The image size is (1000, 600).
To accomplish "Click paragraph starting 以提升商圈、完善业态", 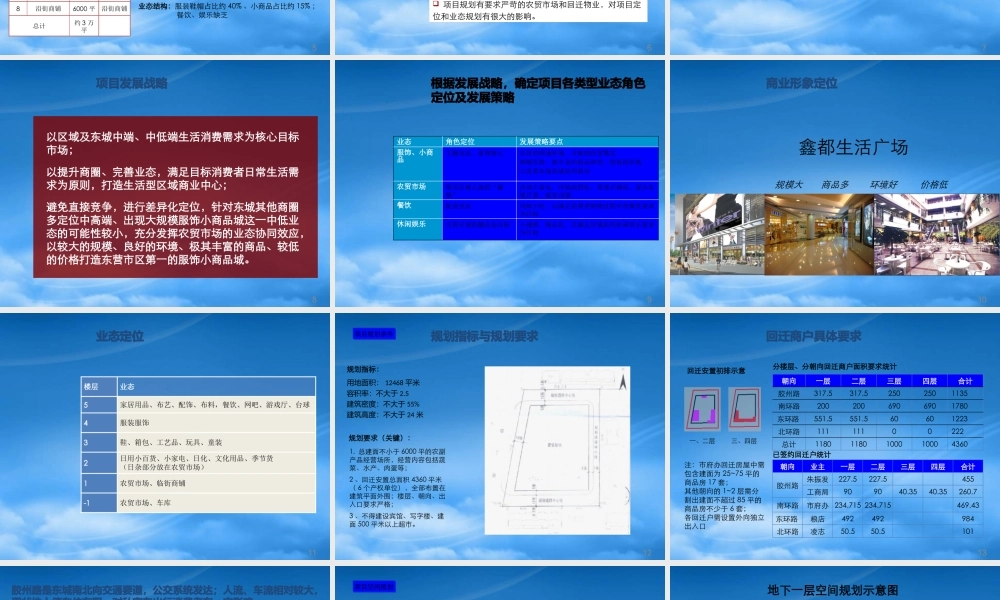I will pos(173,179).
